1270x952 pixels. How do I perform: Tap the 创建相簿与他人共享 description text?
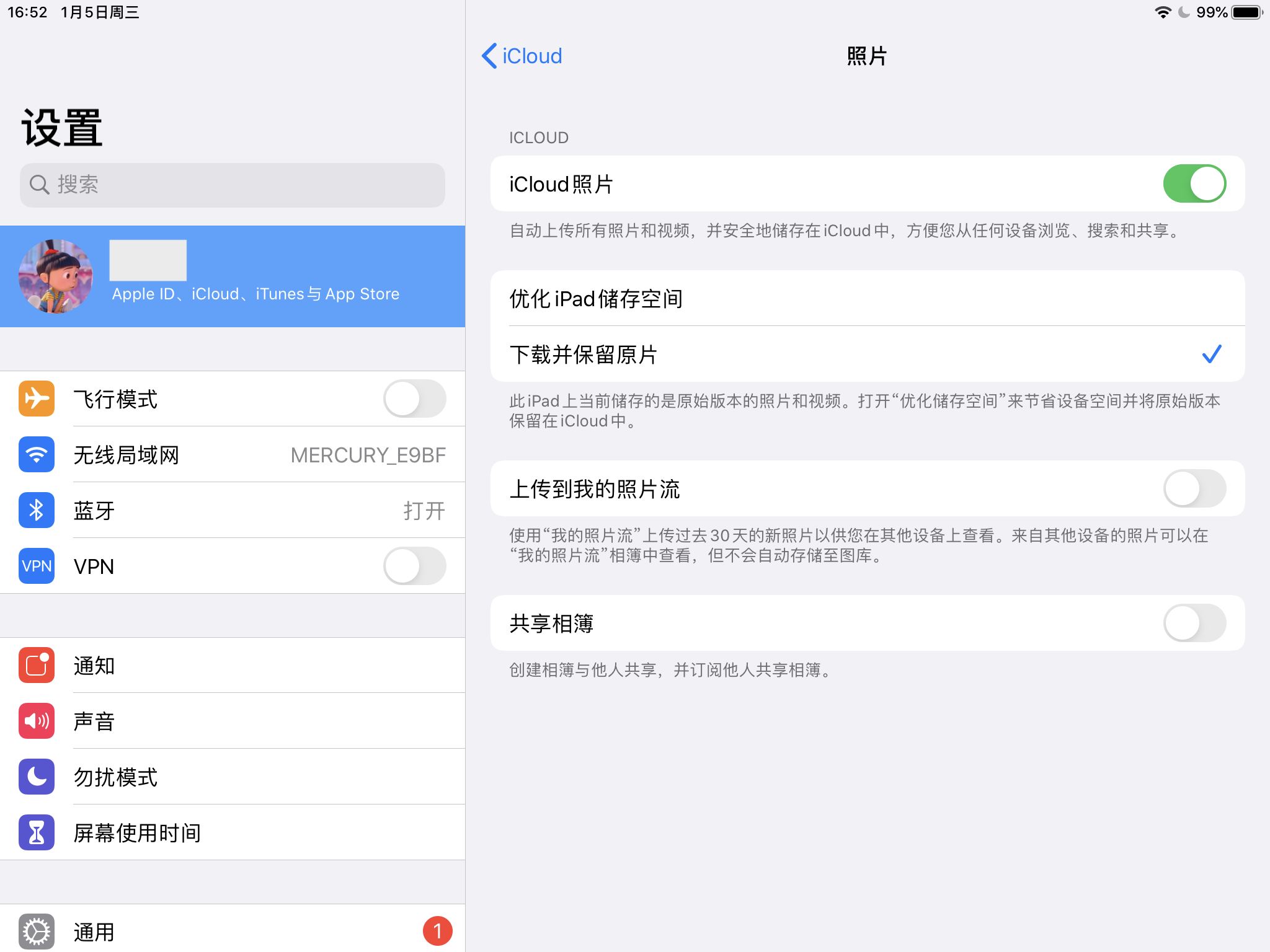pos(671,670)
